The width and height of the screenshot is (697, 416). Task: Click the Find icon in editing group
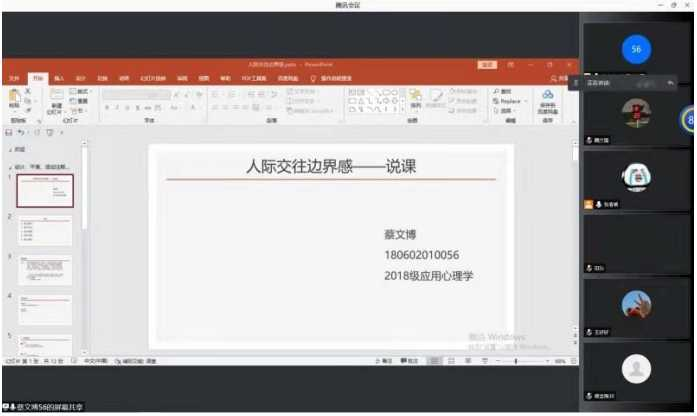pos(504,91)
